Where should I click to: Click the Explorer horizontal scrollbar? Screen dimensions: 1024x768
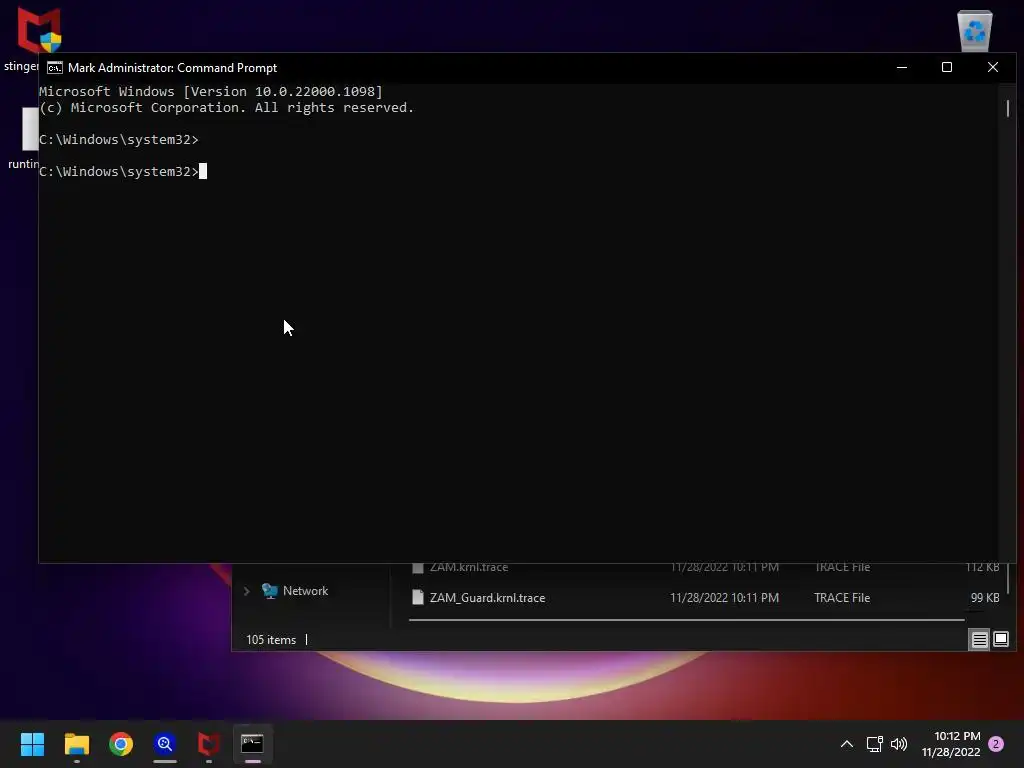click(x=686, y=620)
